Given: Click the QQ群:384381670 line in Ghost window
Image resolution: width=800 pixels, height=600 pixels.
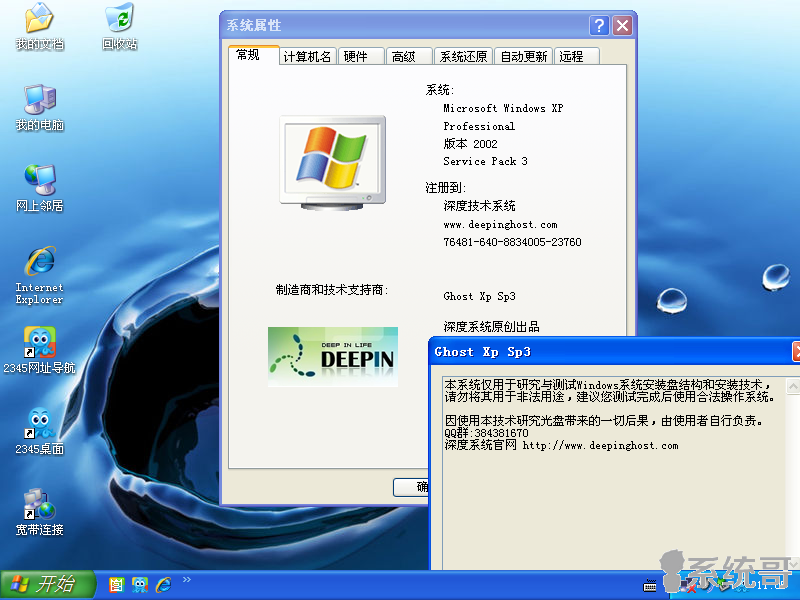Looking at the screenshot, I should [486, 433].
